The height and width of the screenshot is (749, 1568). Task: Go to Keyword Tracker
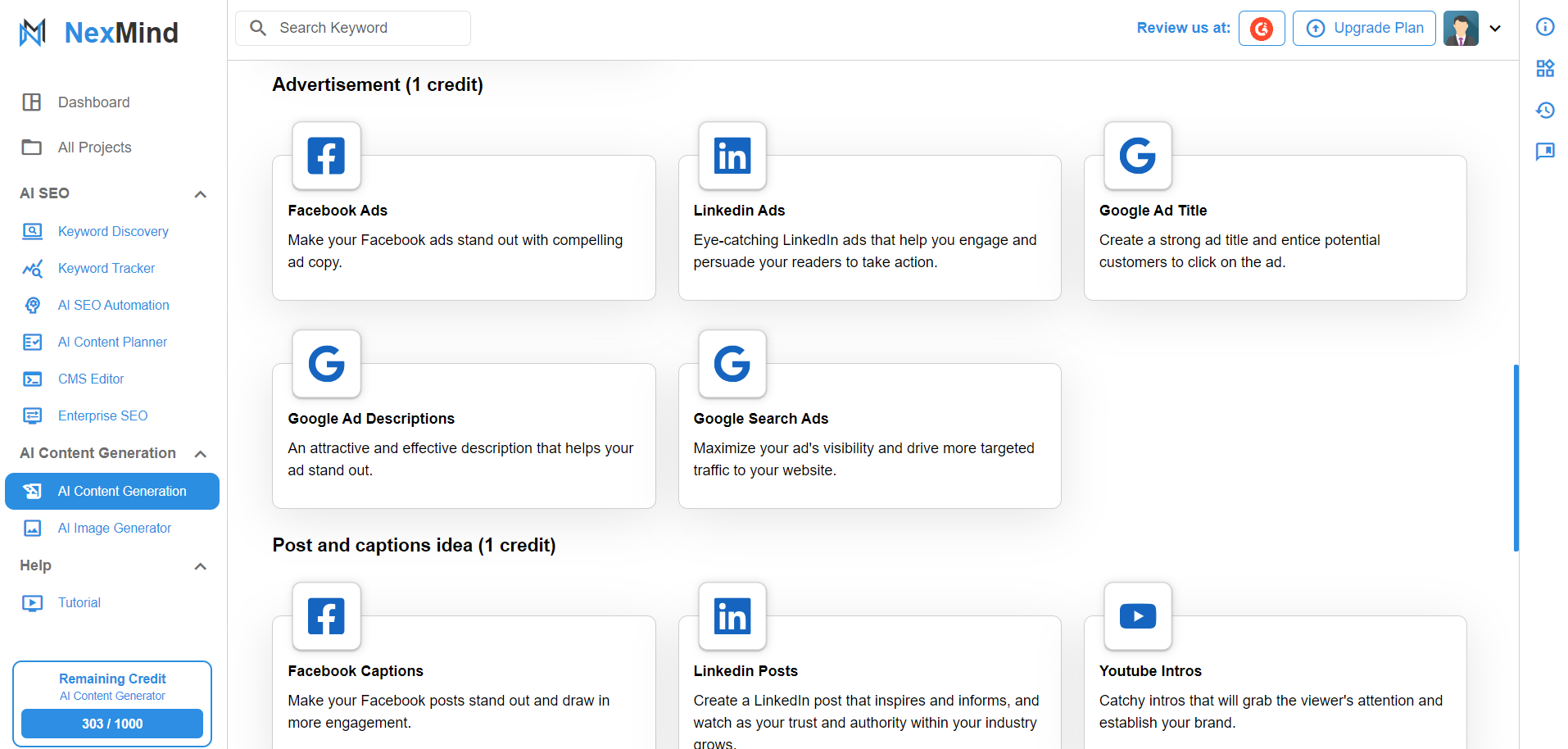click(x=106, y=268)
